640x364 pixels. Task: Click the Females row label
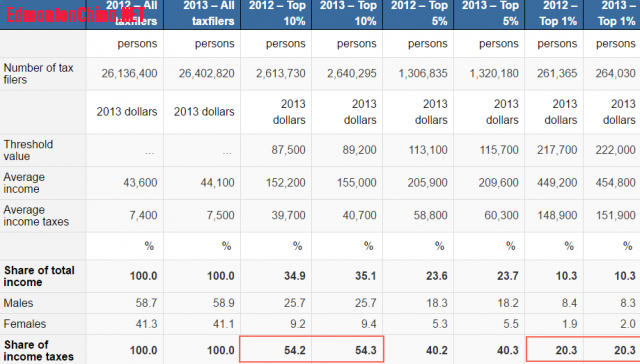tap(24, 324)
